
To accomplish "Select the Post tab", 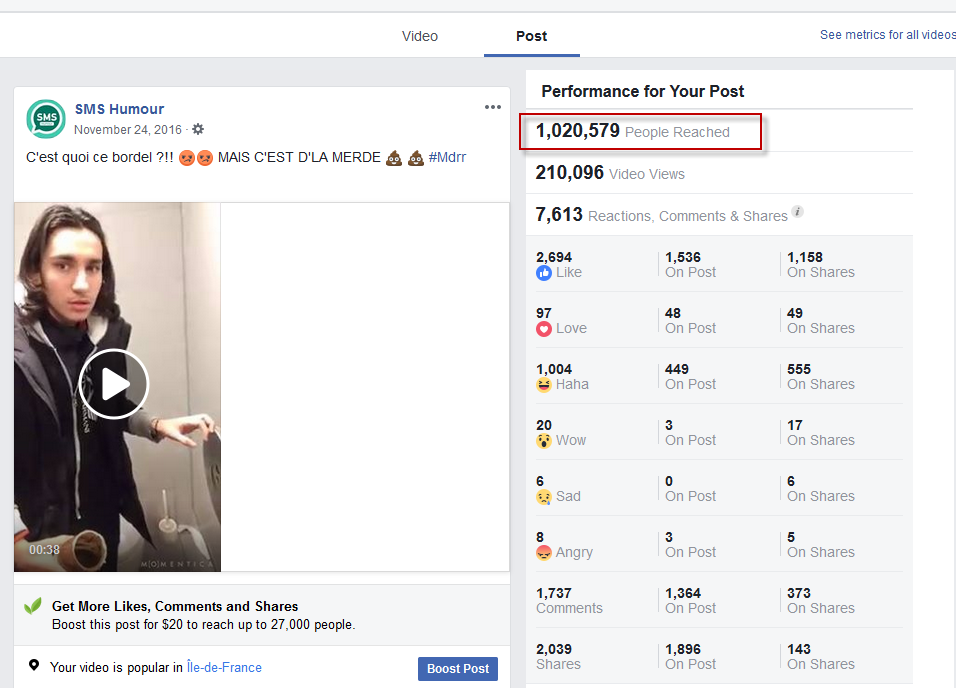I will click(x=531, y=36).
